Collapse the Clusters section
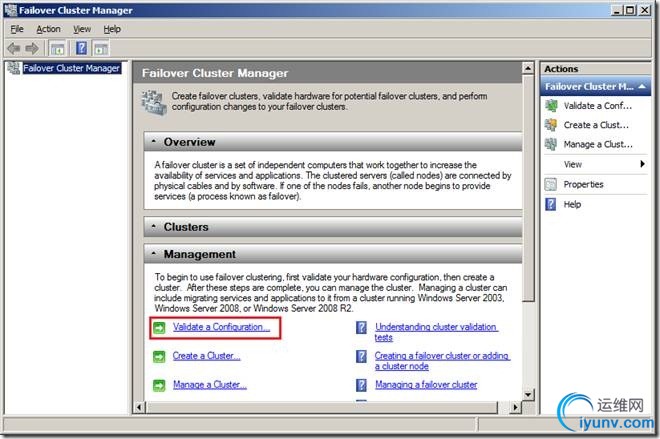The width and height of the screenshot is (660, 439). tap(154, 227)
